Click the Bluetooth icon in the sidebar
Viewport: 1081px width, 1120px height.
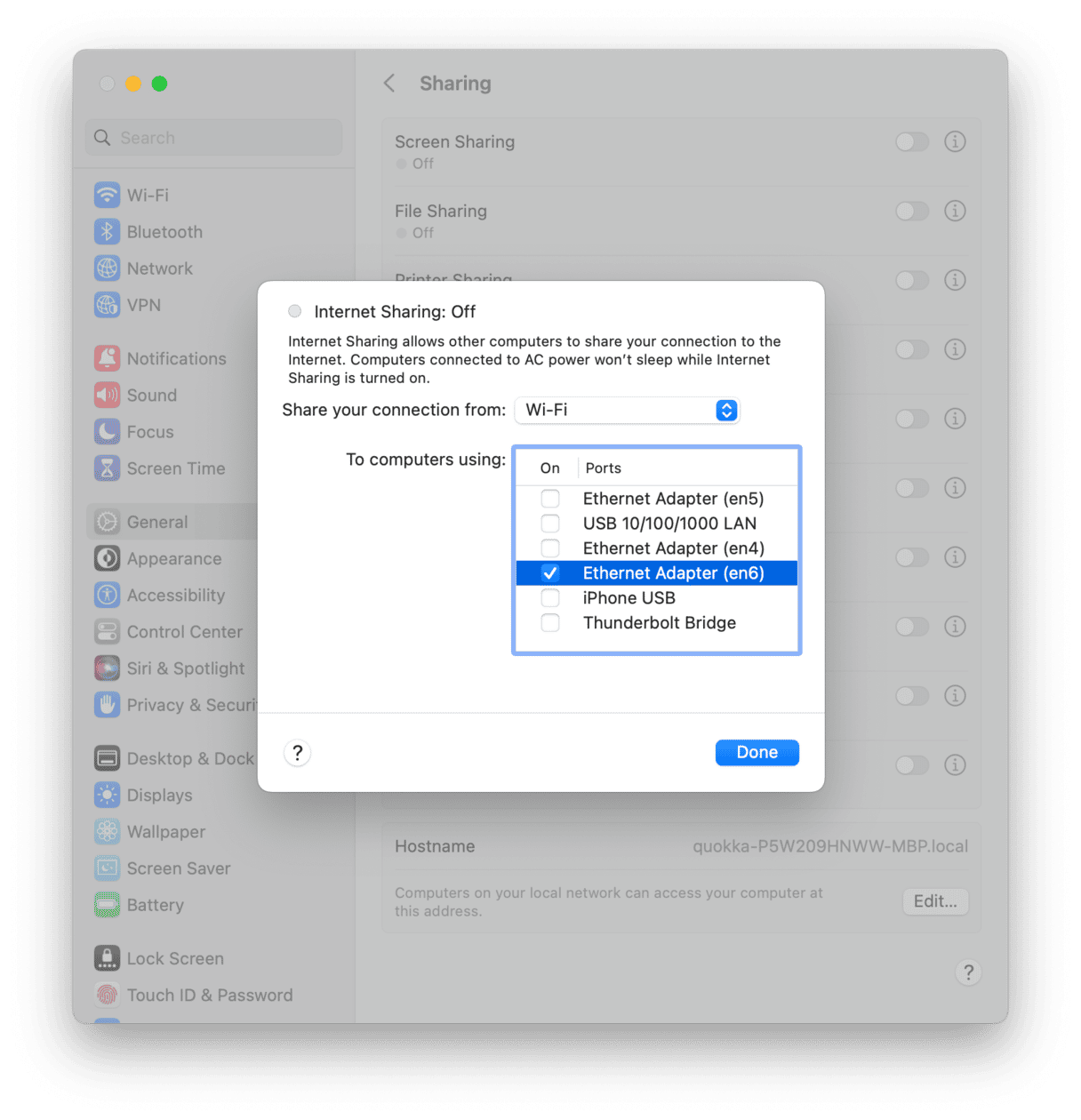[x=107, y=231]
